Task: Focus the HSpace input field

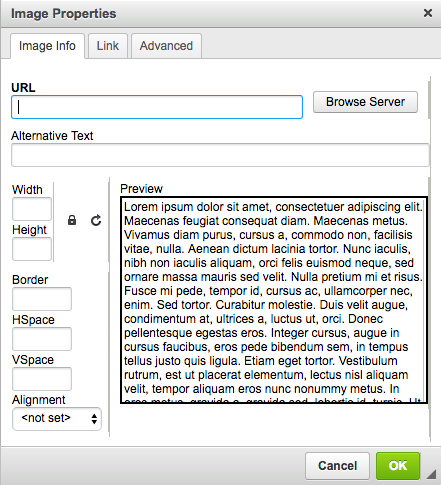Action: pos(42,339)
